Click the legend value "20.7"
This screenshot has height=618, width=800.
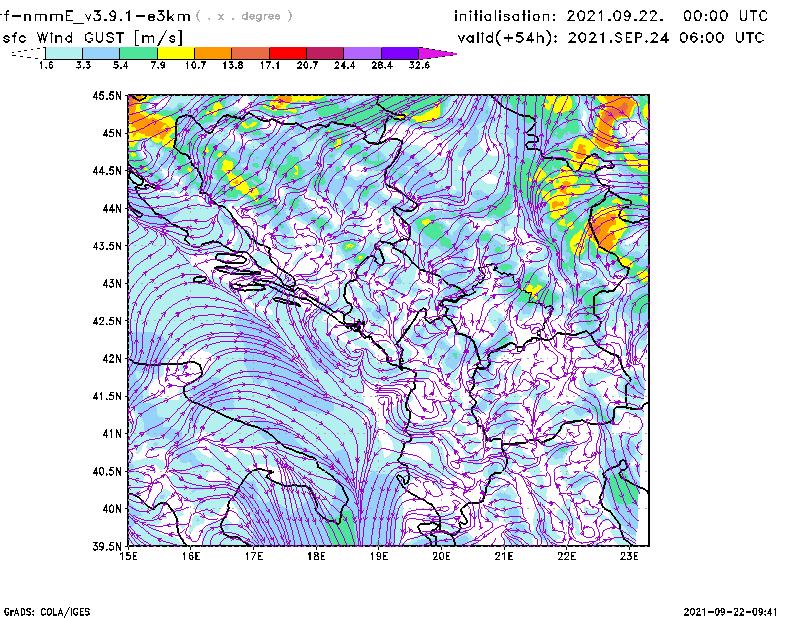(x=307, y=65)
